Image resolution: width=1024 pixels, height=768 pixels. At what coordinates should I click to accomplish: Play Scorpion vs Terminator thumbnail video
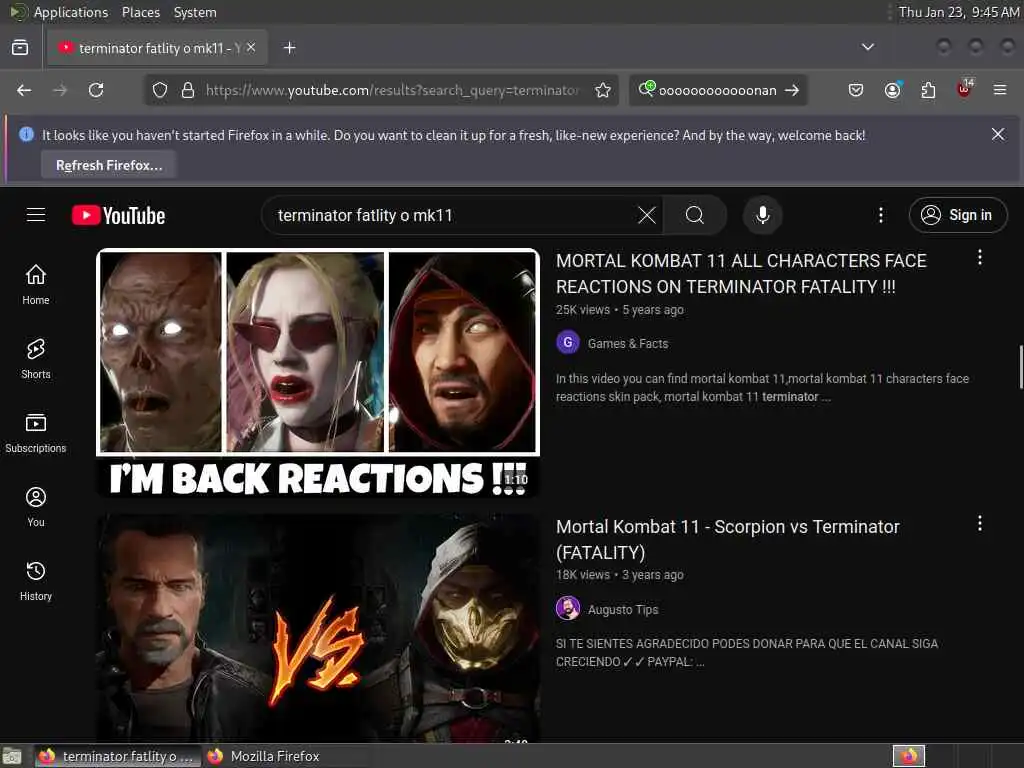click(318, 628)
